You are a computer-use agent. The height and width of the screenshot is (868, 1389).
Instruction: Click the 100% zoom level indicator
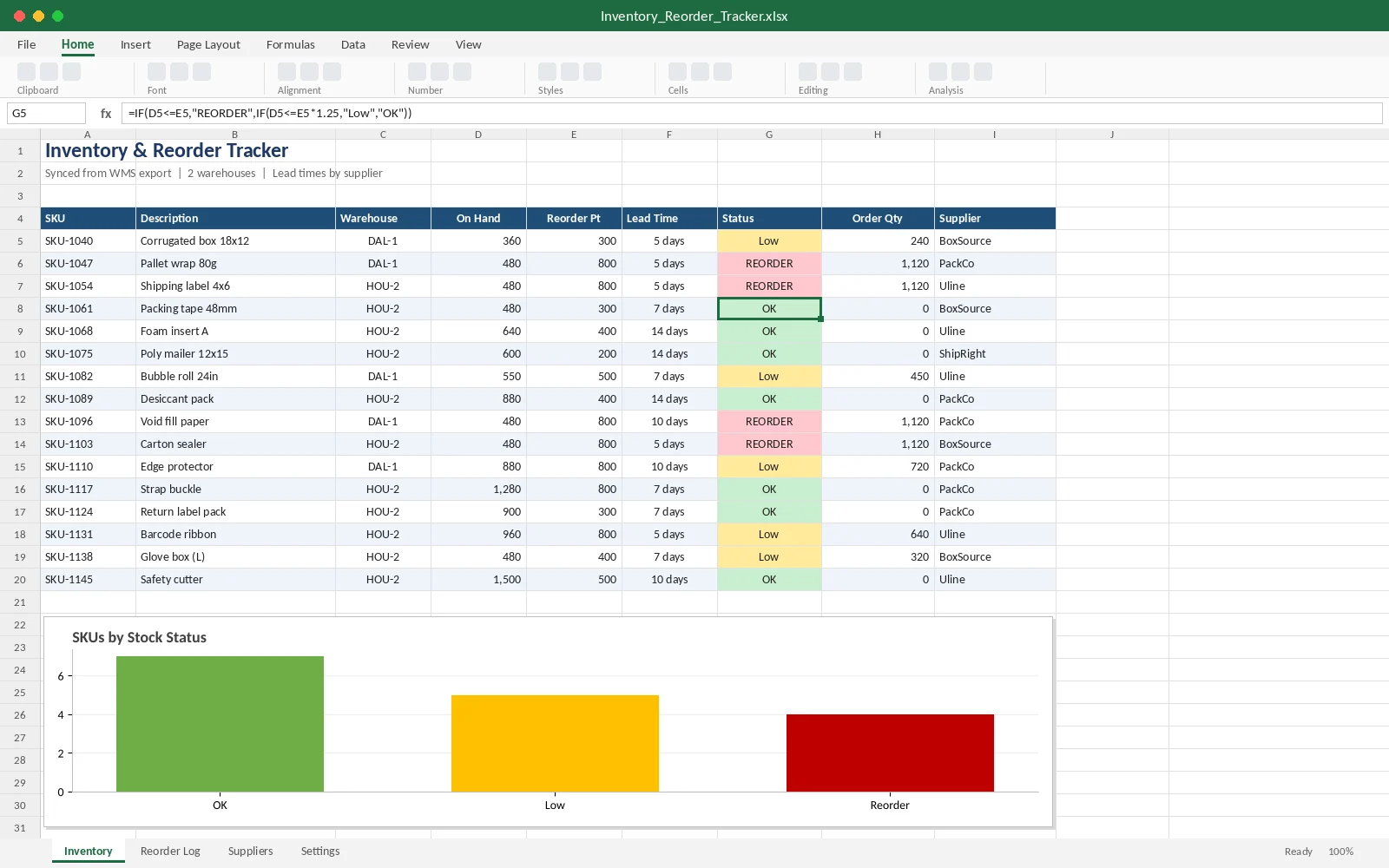coord(1340,852)
